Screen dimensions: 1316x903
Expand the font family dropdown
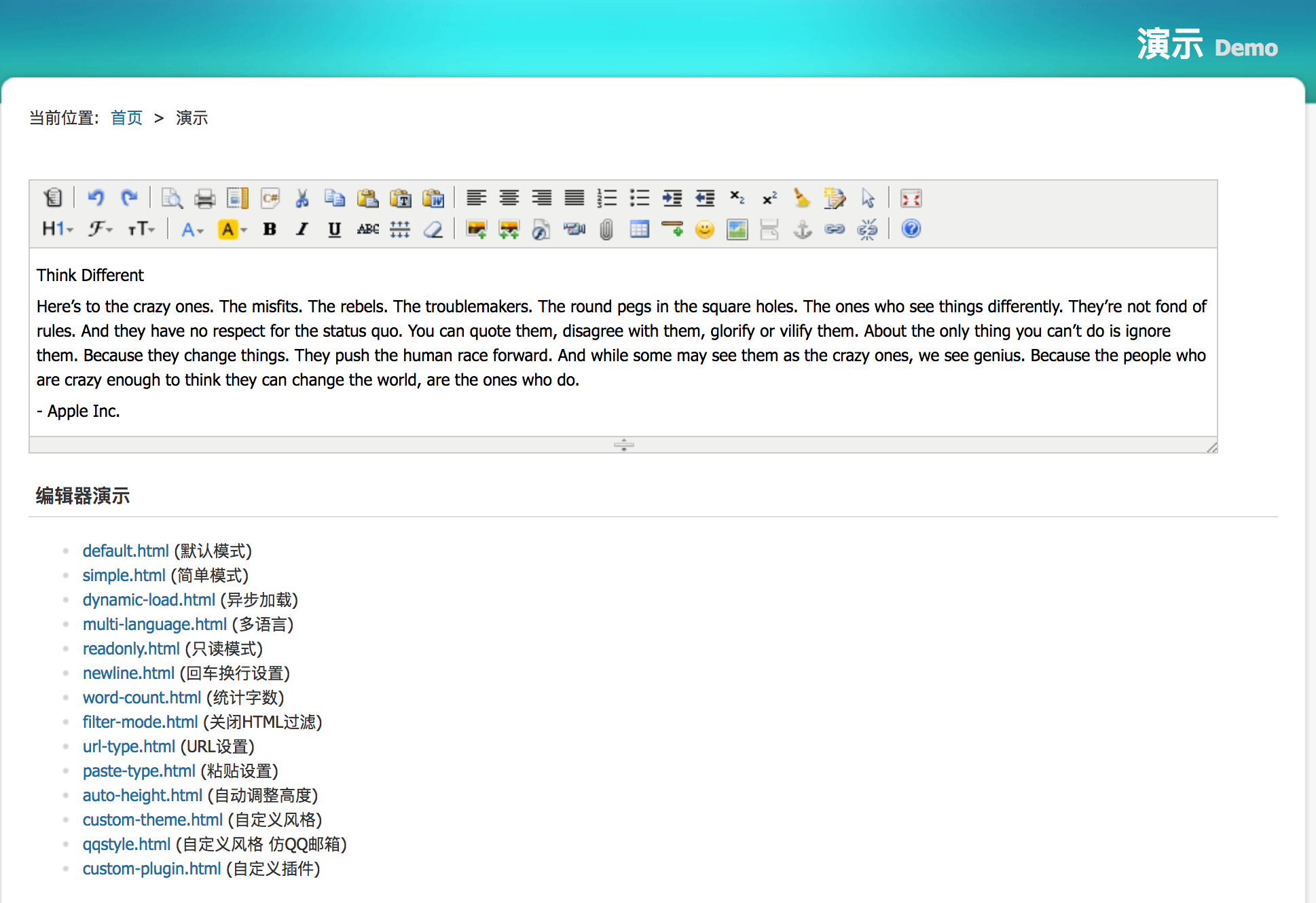(x=100, y=229)
